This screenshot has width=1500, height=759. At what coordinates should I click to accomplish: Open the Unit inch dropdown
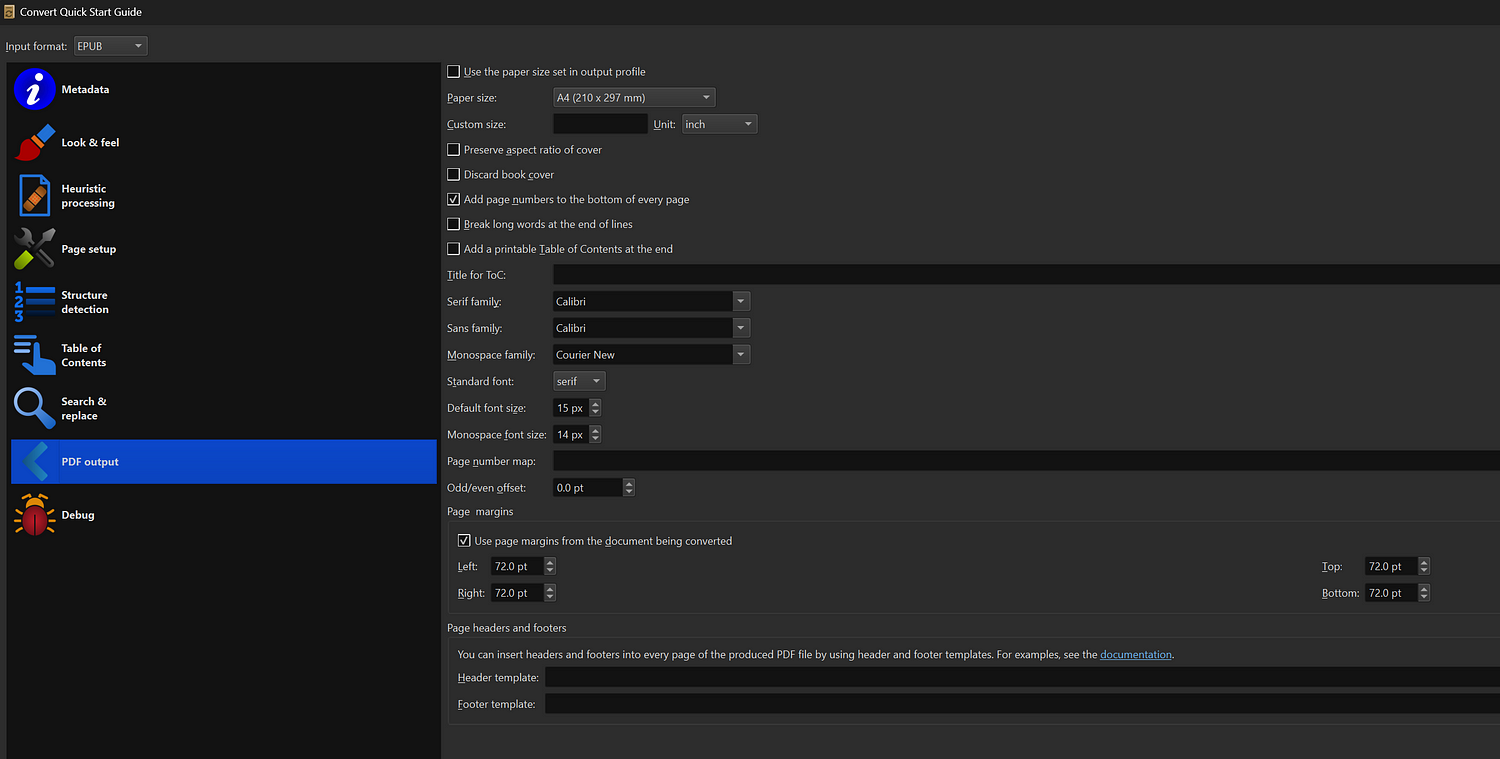[719, 124]
